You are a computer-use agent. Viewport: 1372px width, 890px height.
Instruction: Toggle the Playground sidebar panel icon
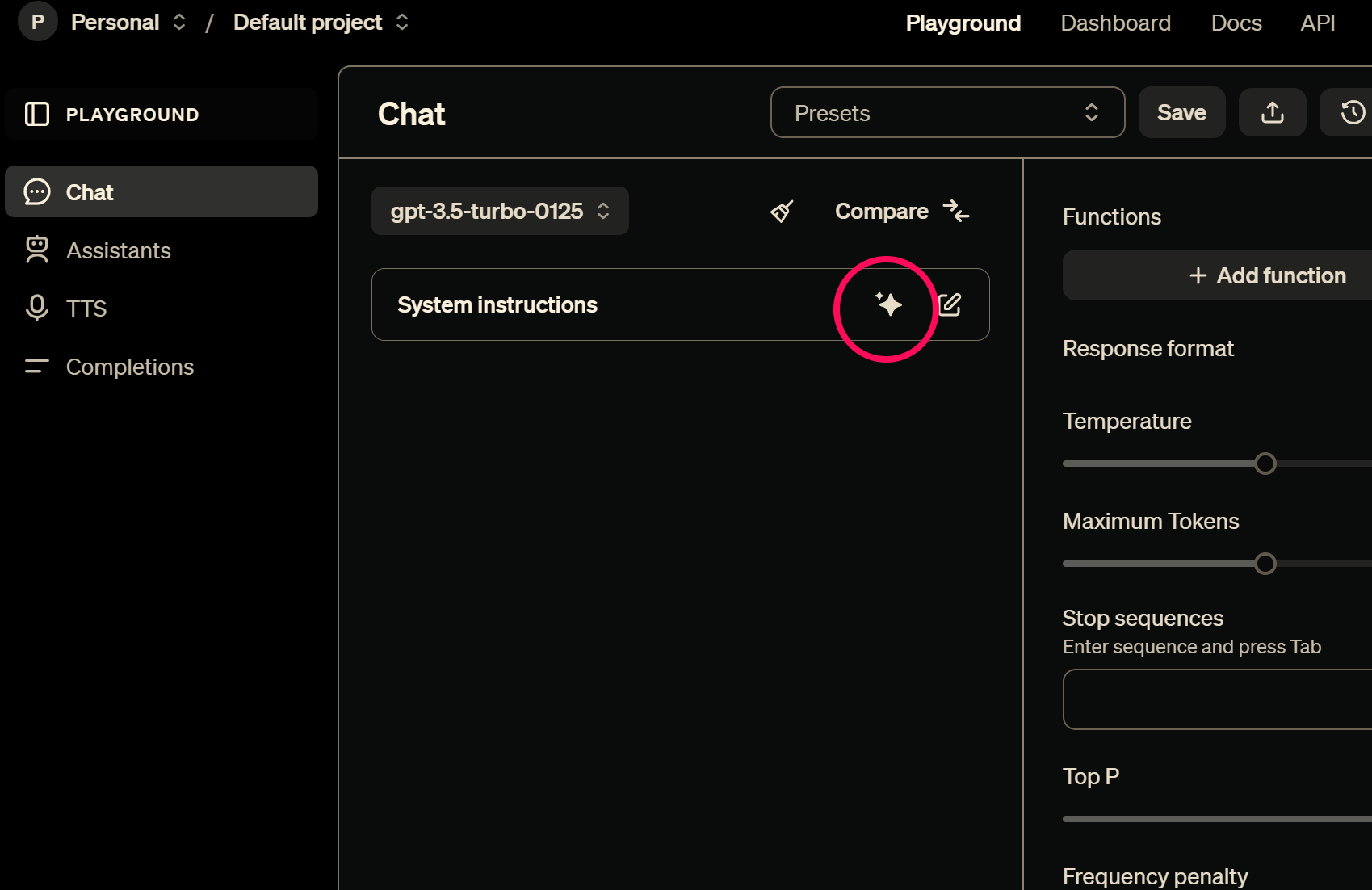[x=37, y=114]
